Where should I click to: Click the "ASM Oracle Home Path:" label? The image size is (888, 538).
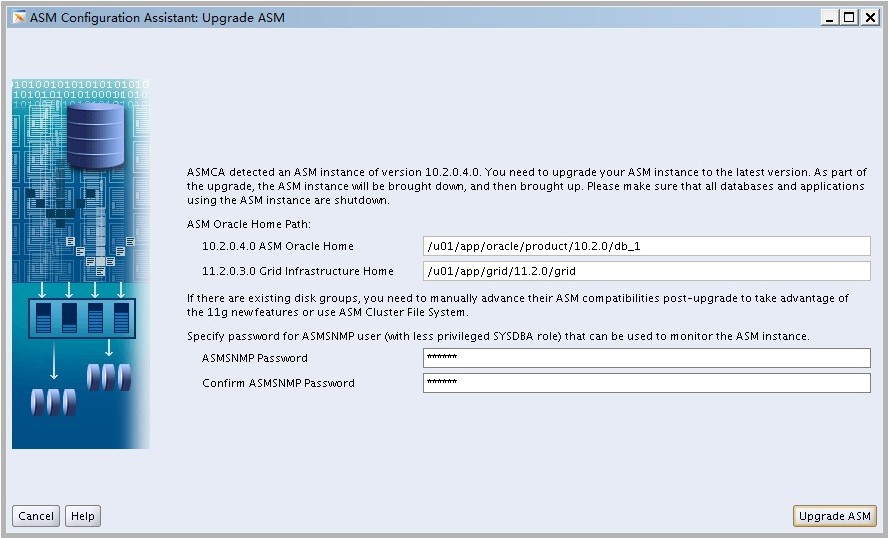point(248,223)
